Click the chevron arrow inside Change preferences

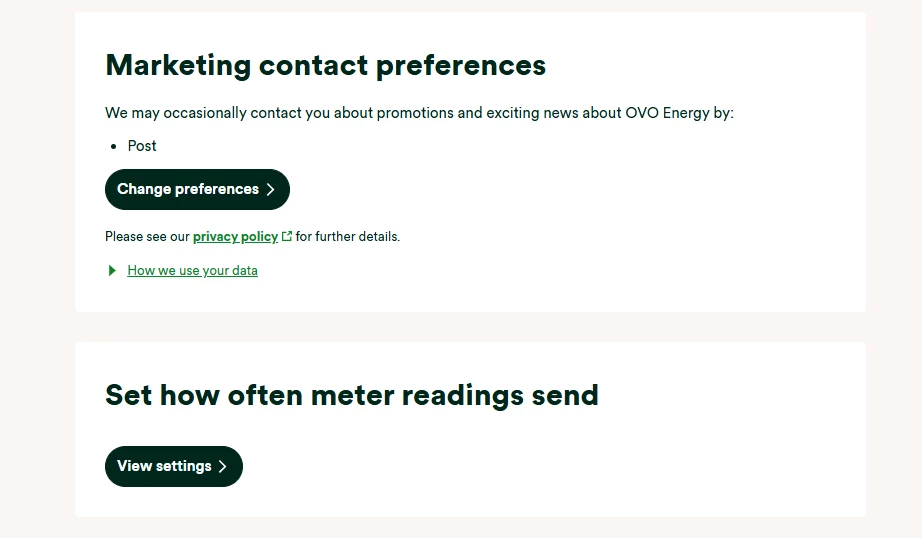270,190
